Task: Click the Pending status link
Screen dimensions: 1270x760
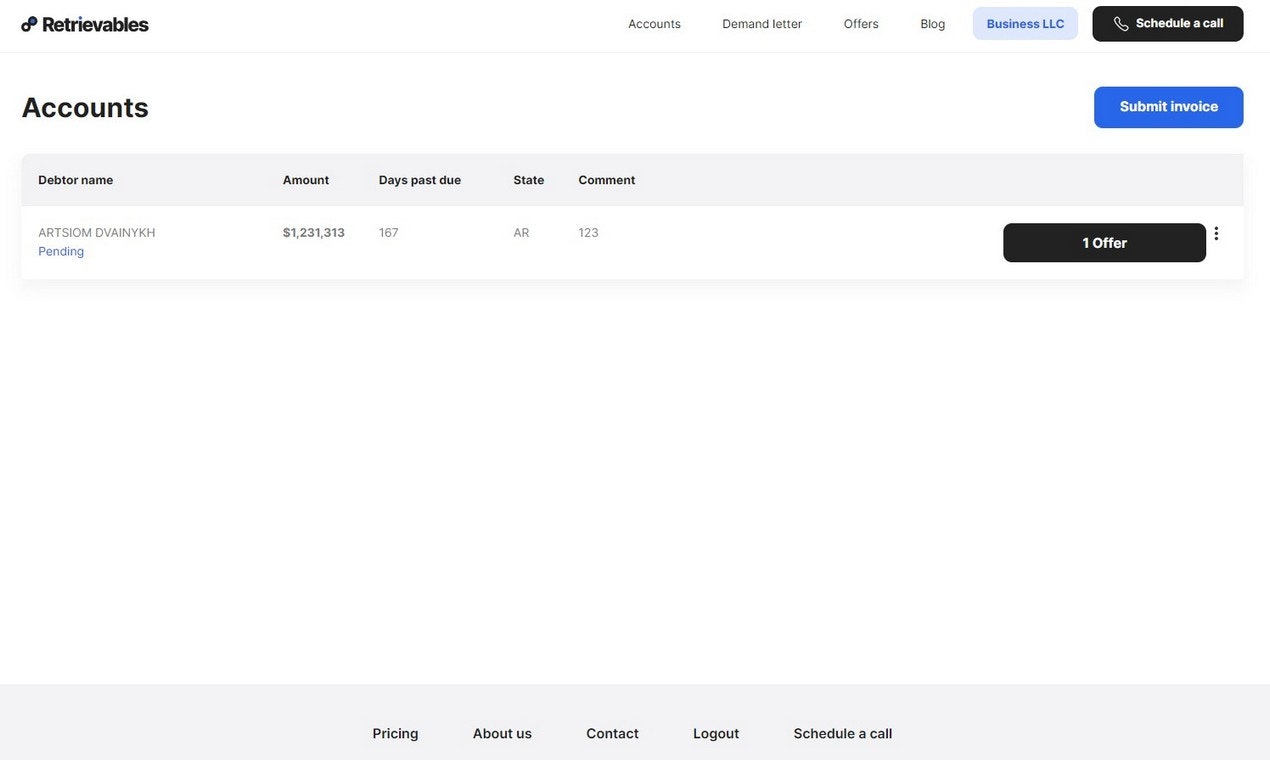Action: (61, 251)
